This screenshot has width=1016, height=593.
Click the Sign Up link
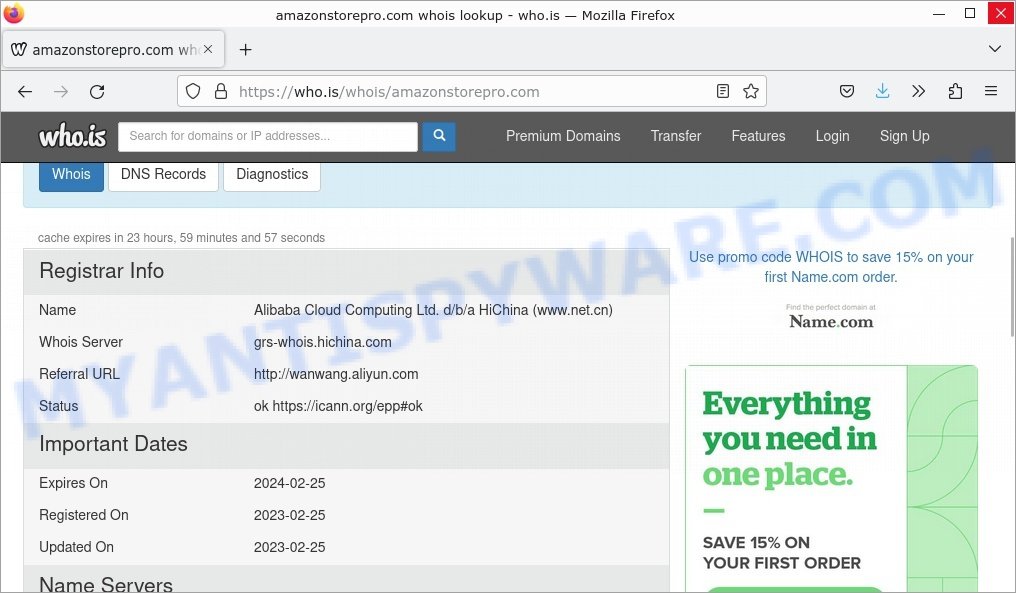[905, 136]
